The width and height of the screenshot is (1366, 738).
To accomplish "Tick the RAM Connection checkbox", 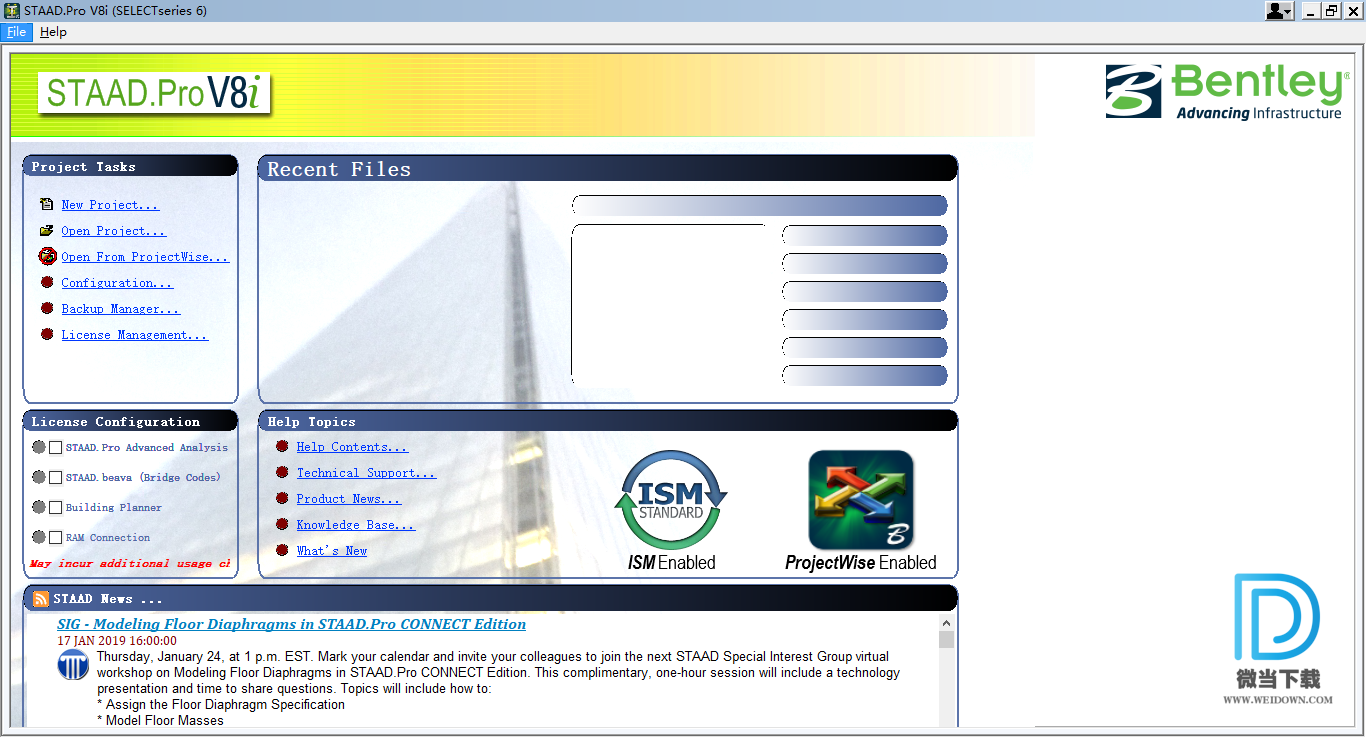I will coord(56,538).
